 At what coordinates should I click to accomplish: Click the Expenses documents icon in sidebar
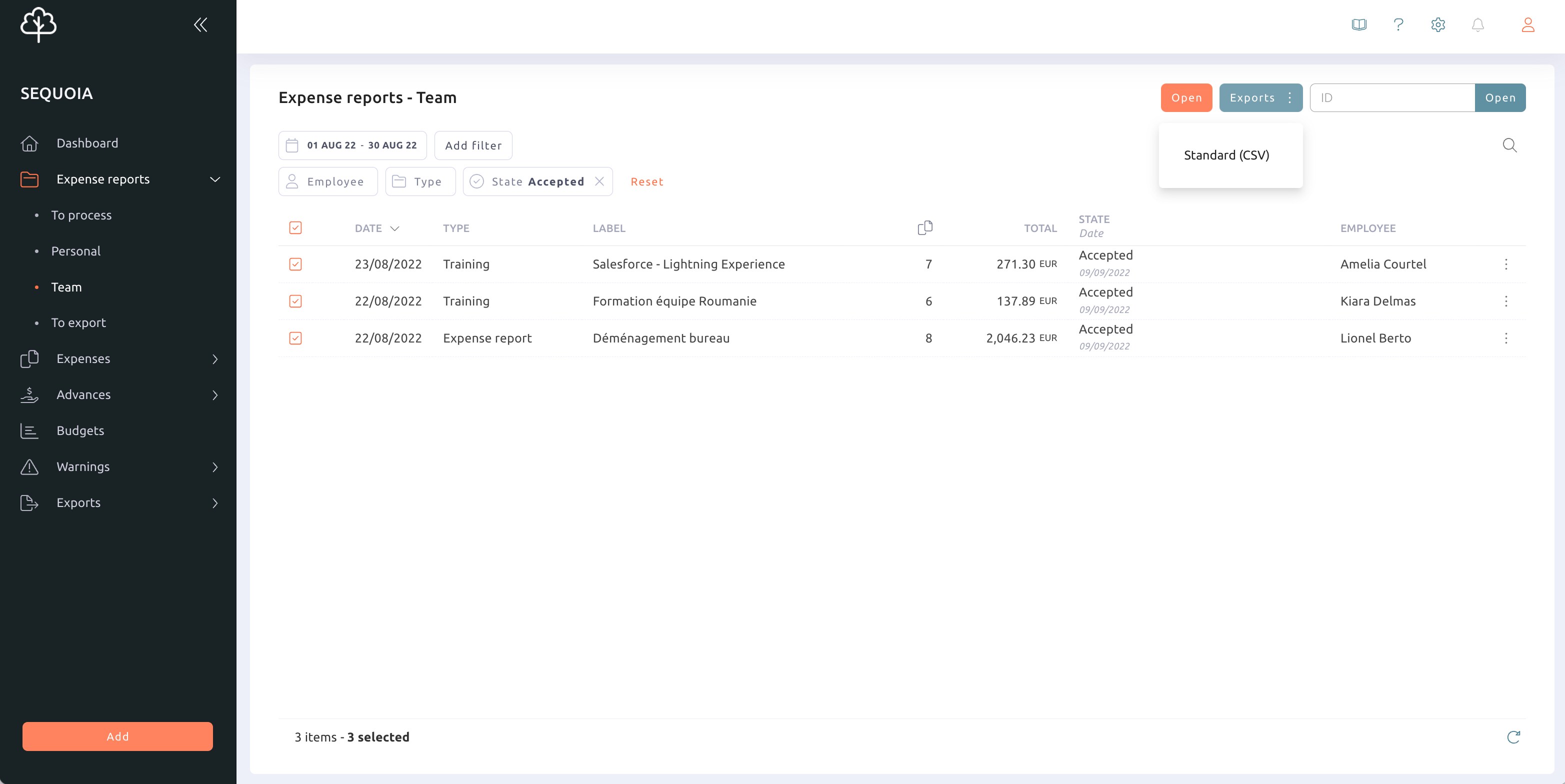click(29, 358)
